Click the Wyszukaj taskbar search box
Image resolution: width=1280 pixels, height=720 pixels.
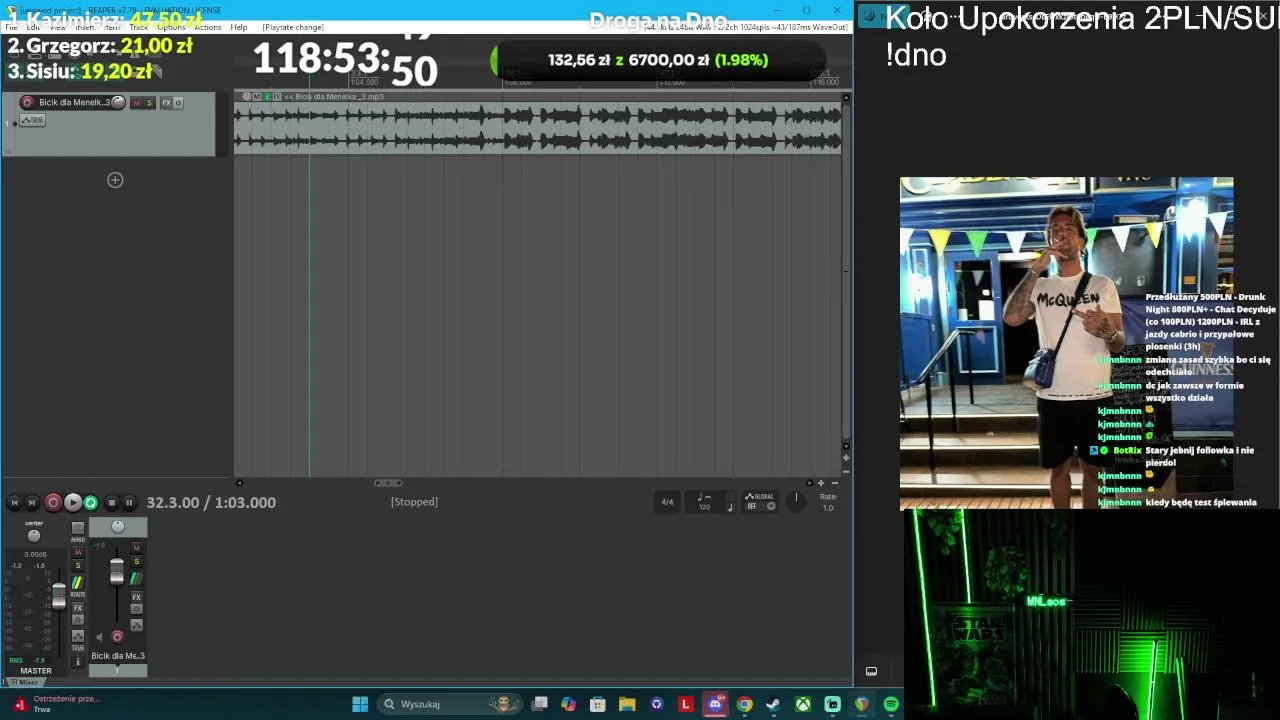click(450, 704)
